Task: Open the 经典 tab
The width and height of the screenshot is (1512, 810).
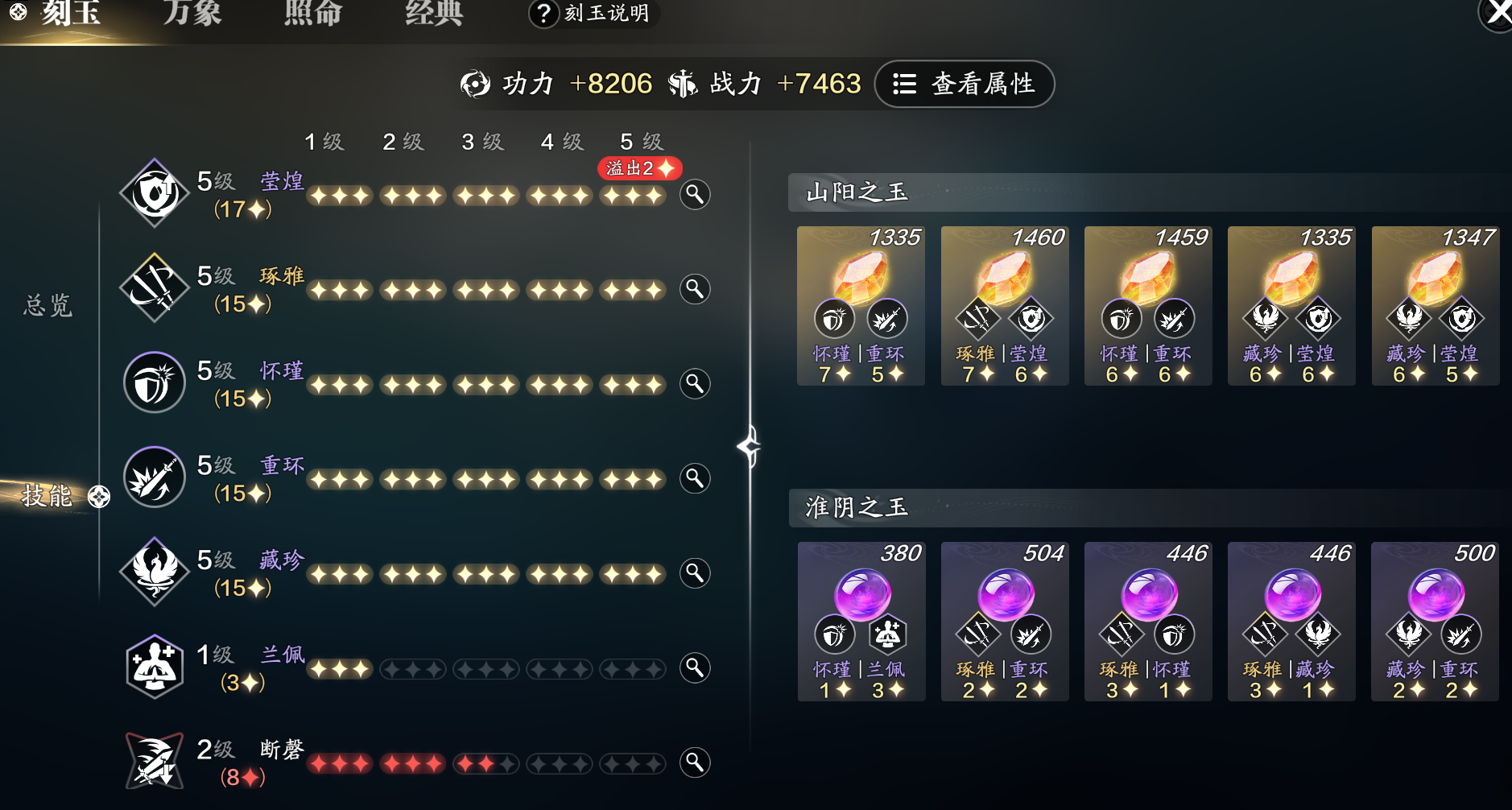Action: coord(434,13)
